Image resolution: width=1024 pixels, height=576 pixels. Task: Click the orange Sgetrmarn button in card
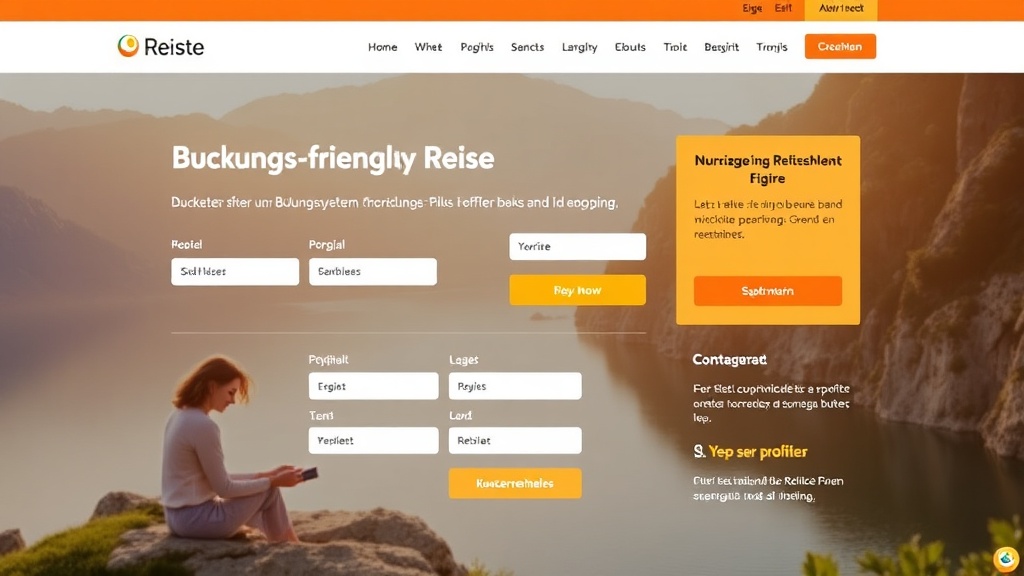pyautogui.click(x=767, y=291)
